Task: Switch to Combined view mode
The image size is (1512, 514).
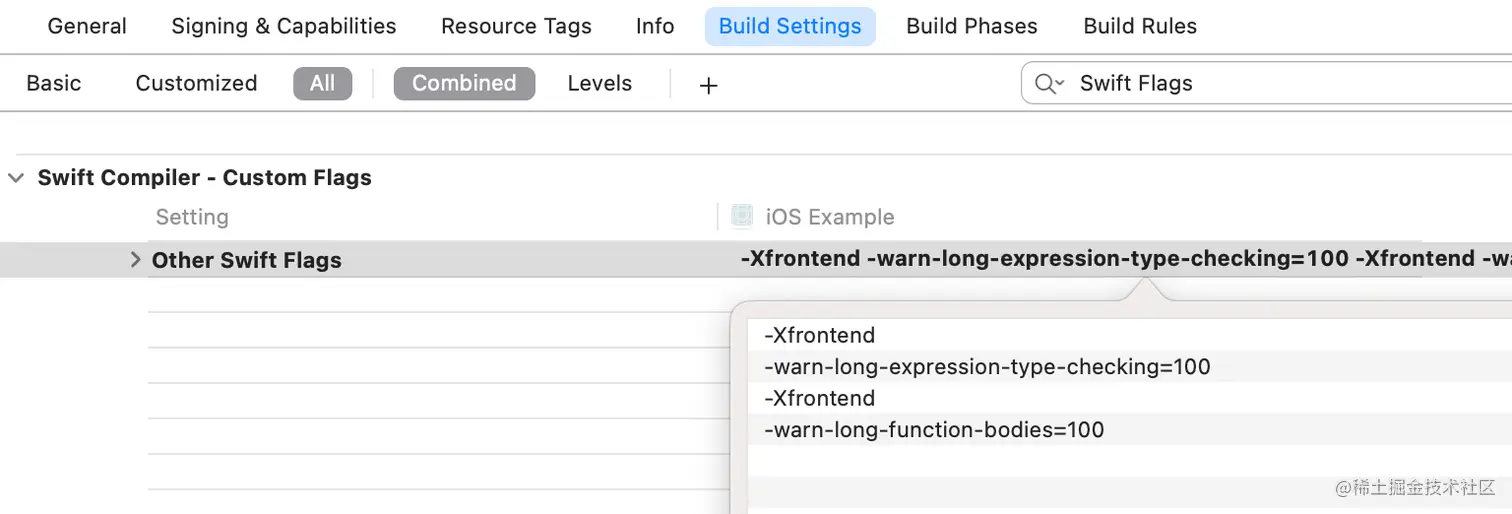Action: [x=464, y=84]
